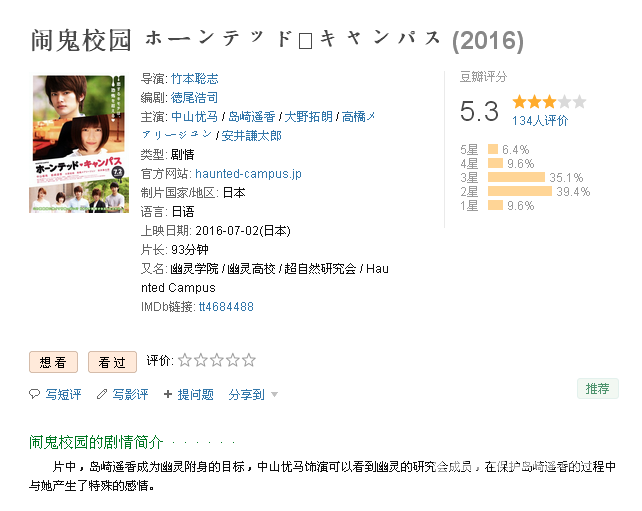Select the second rating star

(201, 360)
